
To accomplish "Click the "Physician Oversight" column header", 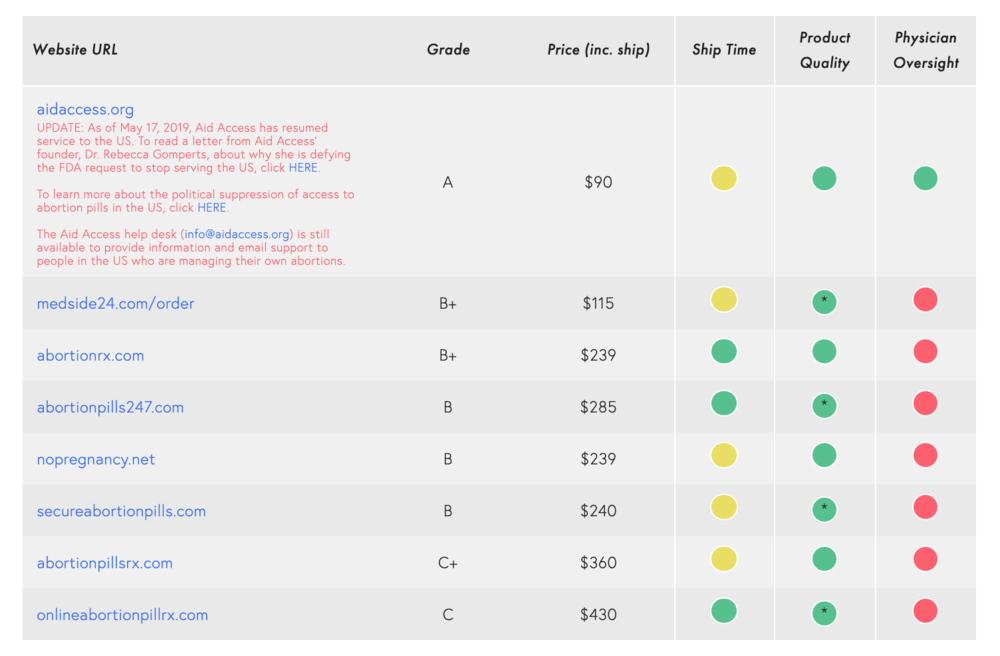I will [x=925, y=50].
